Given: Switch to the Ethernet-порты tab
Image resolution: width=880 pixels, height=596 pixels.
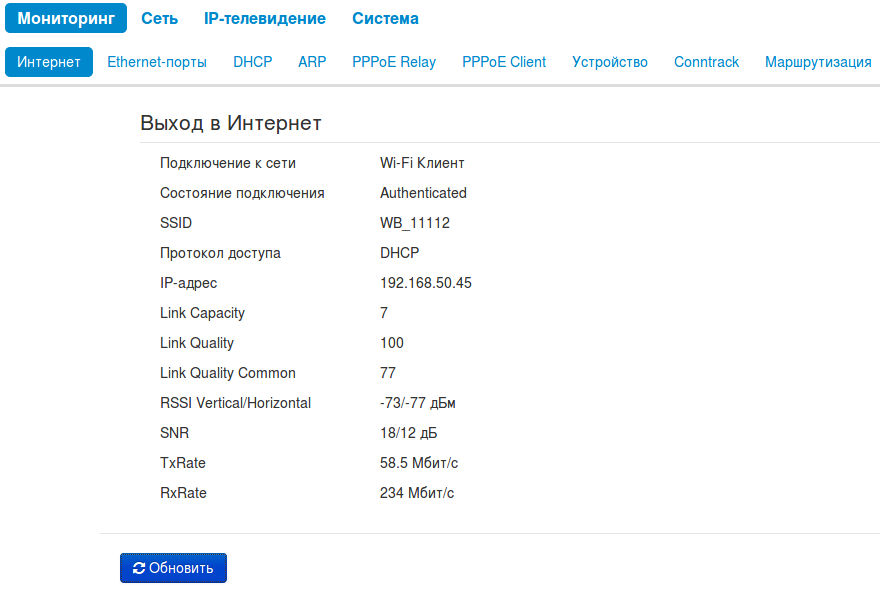Looking at the screenshot, I should 157,62.
